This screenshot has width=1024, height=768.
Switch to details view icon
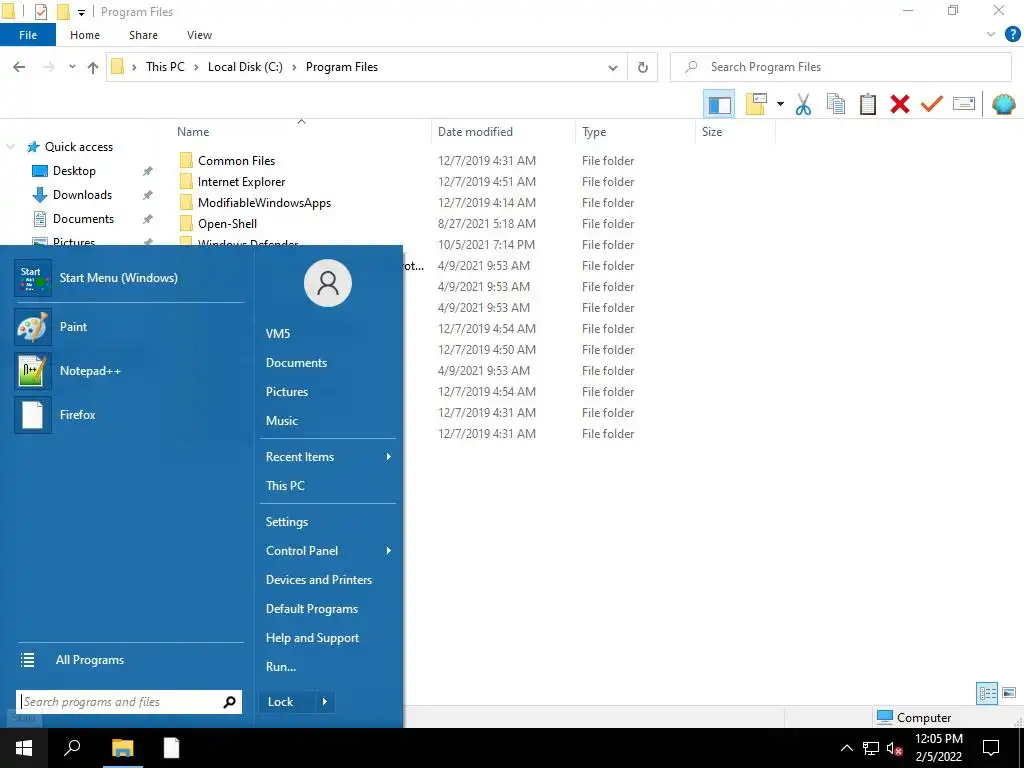(987, 693)
